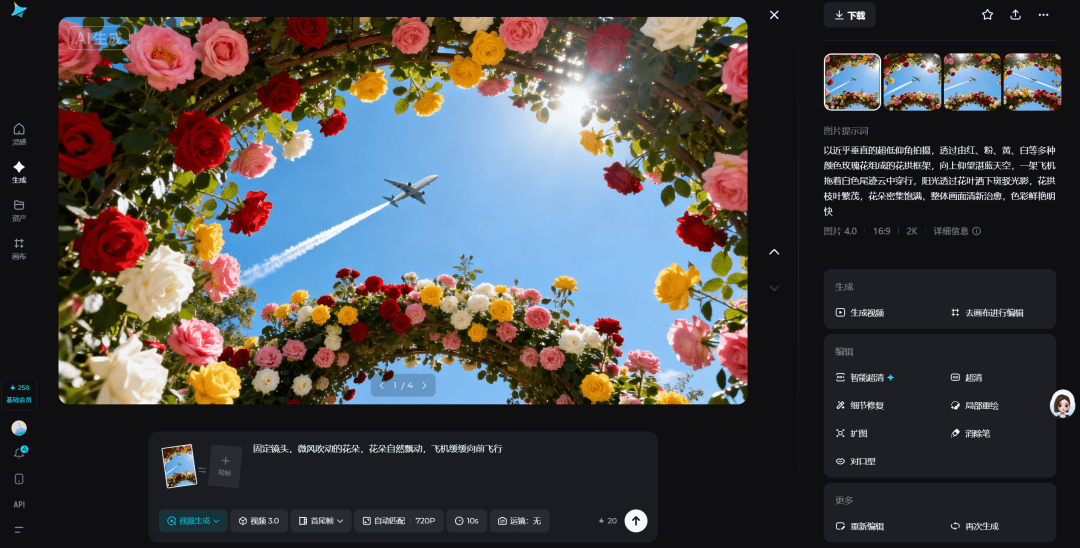Open the 10s duration selector

pos(466,521)
